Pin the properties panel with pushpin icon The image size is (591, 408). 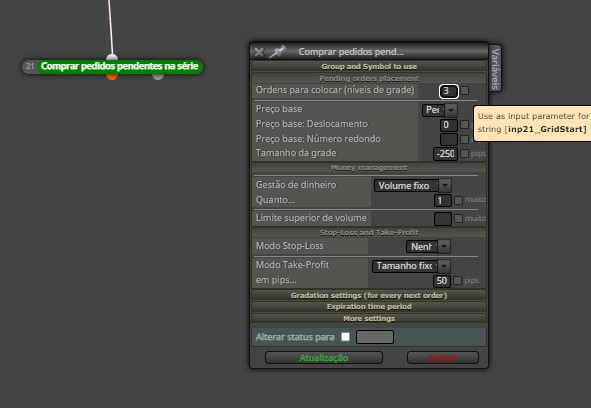[x=277, y=52]
